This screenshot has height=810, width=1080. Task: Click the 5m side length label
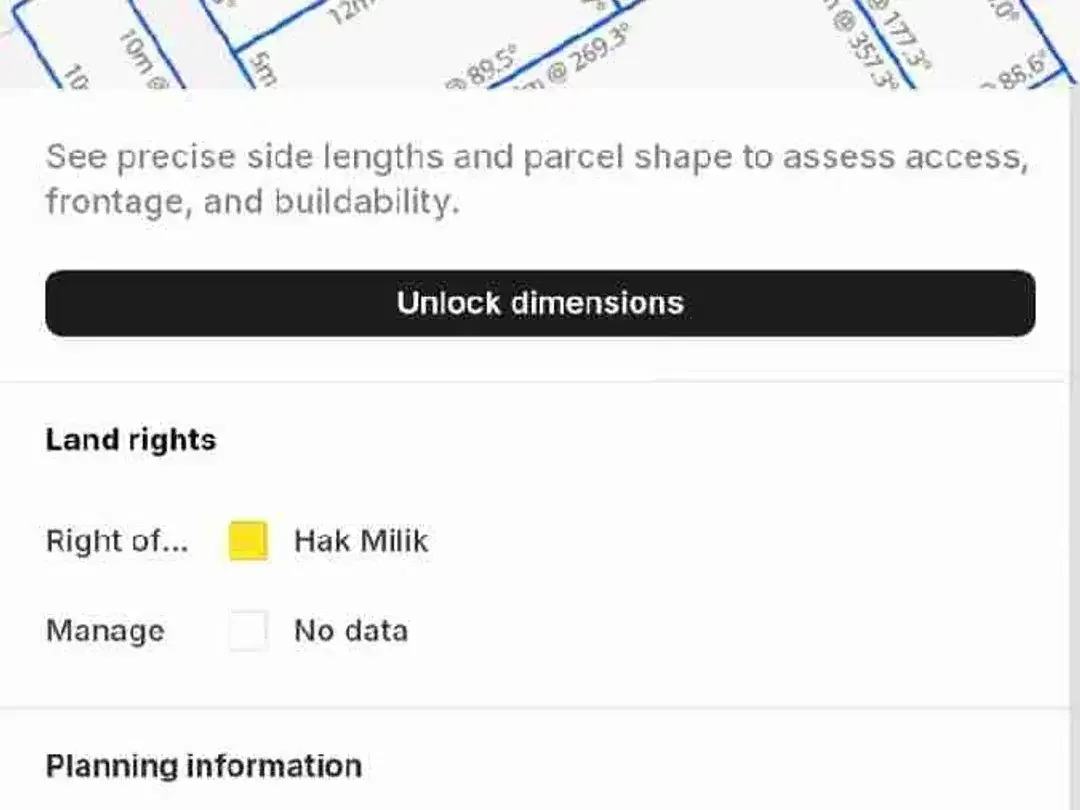(264, 69)
